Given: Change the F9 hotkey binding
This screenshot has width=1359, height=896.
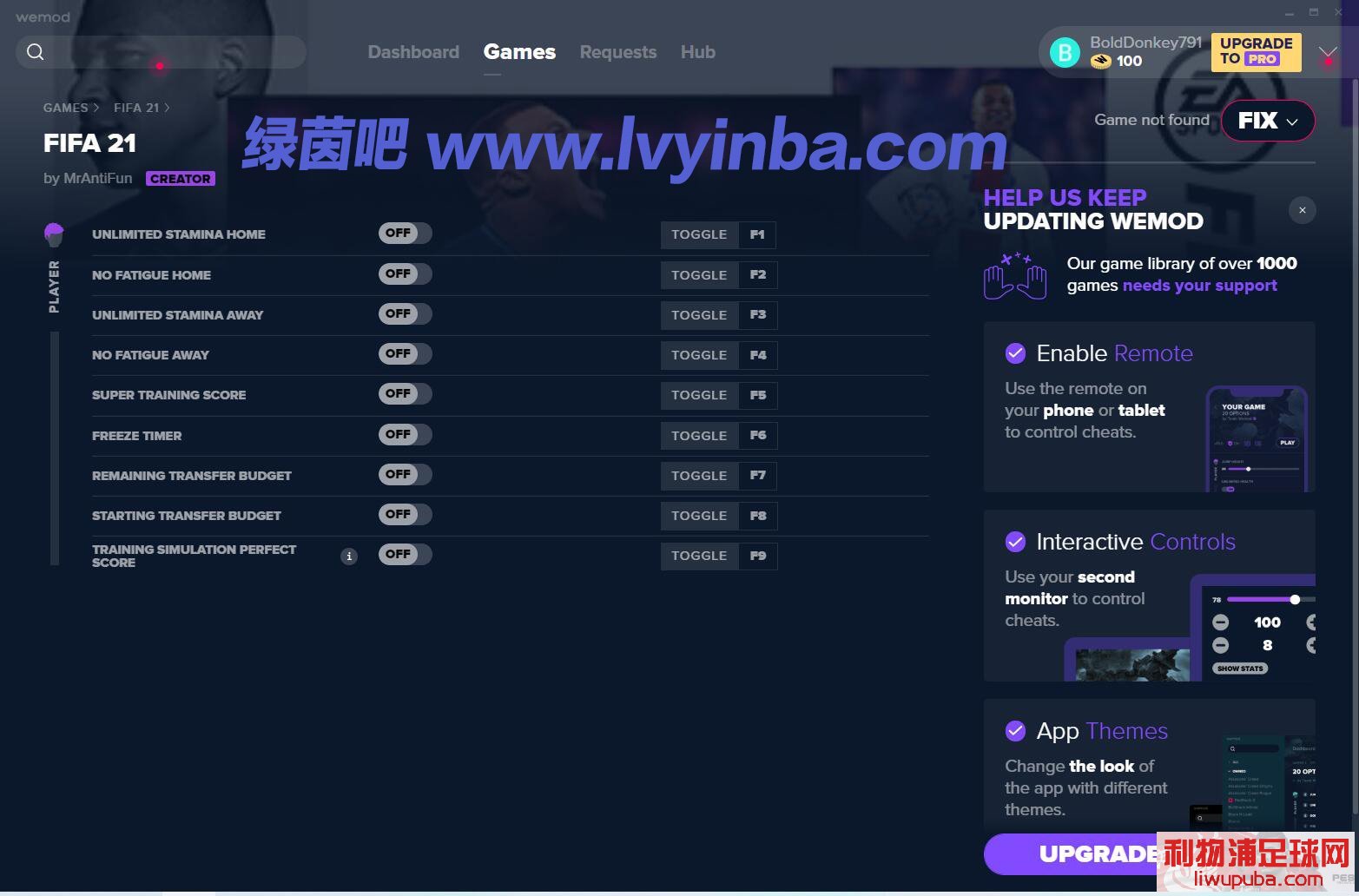Looking at the screenshot, I should click(758, 556).
